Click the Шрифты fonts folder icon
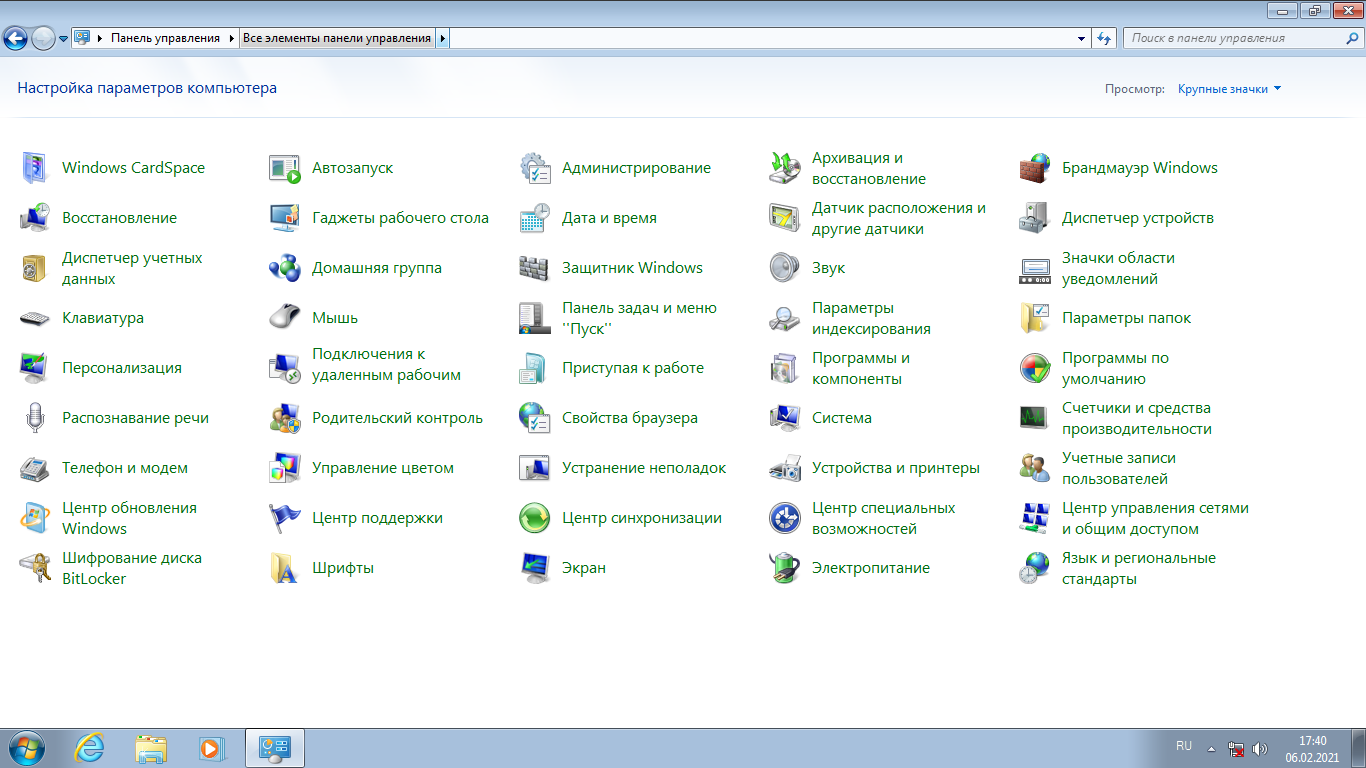Image resolution: width=1366 pixels, height=768 pixels. pyautogui.click(x=285, y=568)
